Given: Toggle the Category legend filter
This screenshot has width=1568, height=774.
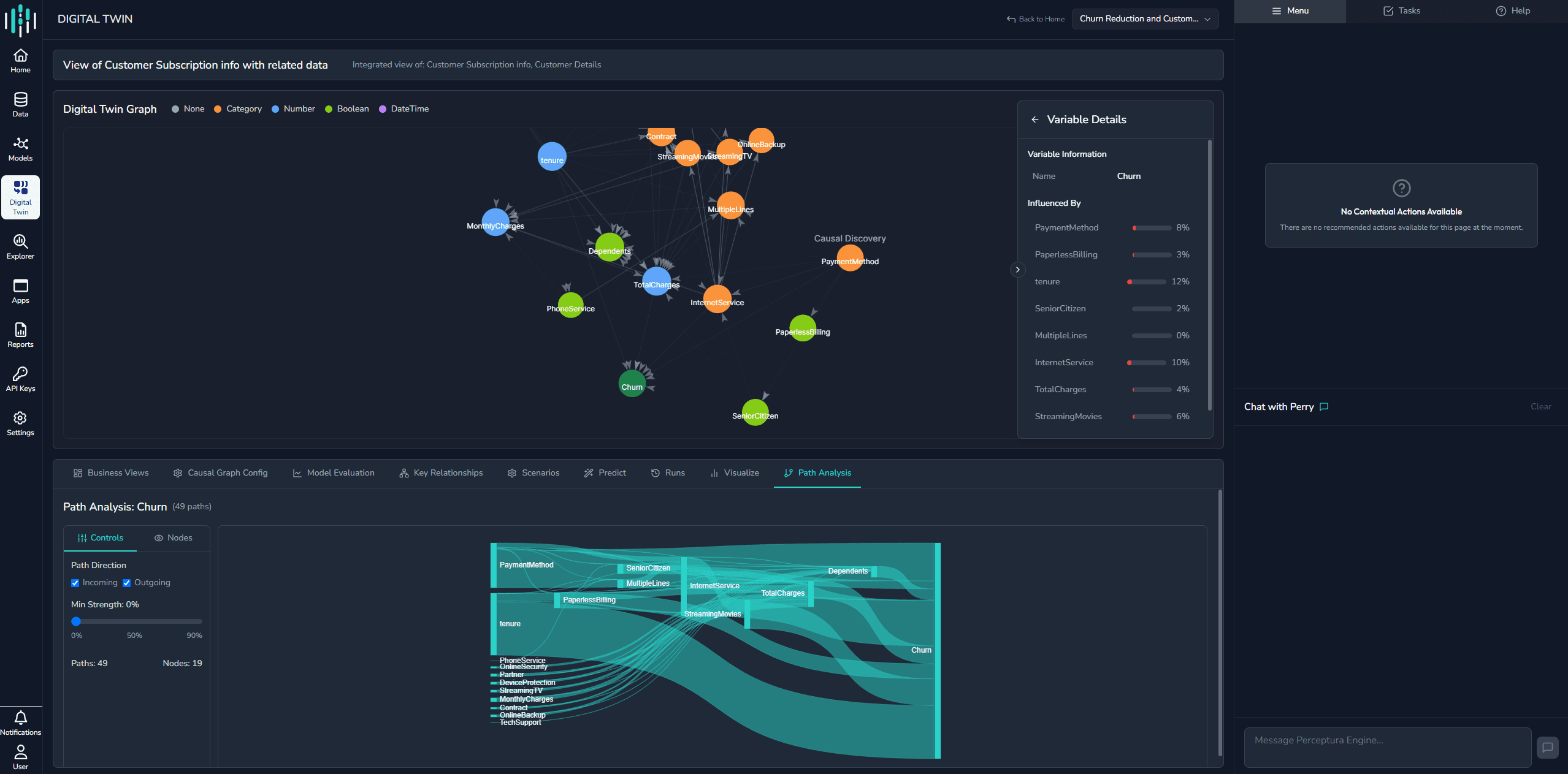Looking at the screenshot, I should point(238,109).
